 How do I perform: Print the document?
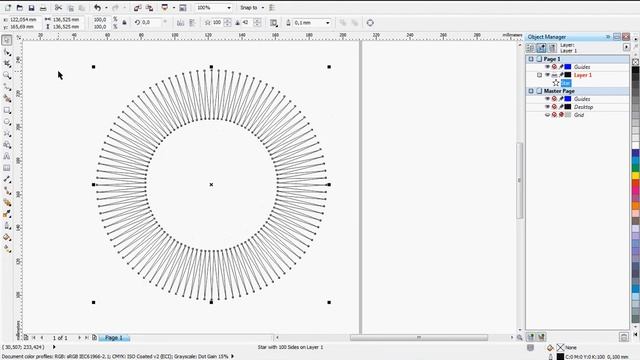(43, 8)
